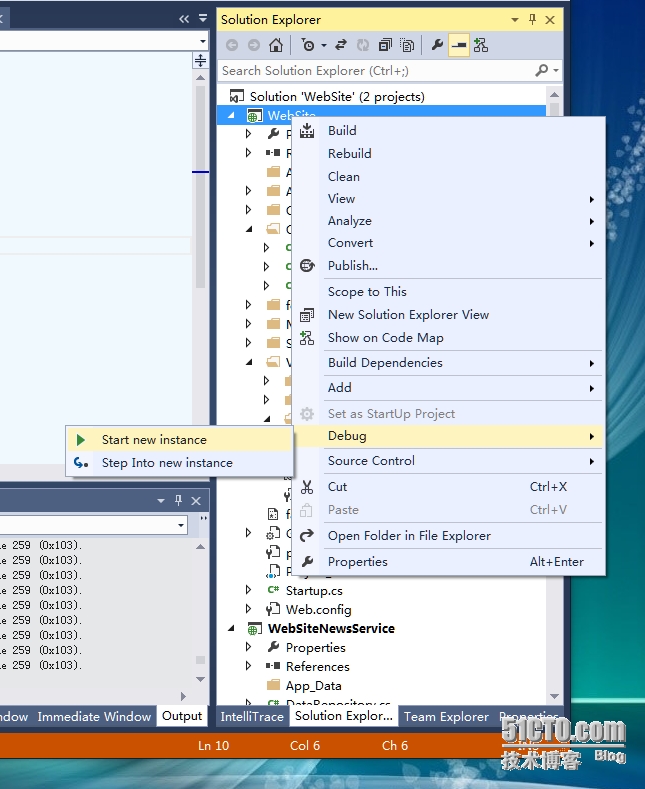Viewport: 645px width, 789px height.
Task: Open Output source combo box dropdown
Action: click(181, 525)
